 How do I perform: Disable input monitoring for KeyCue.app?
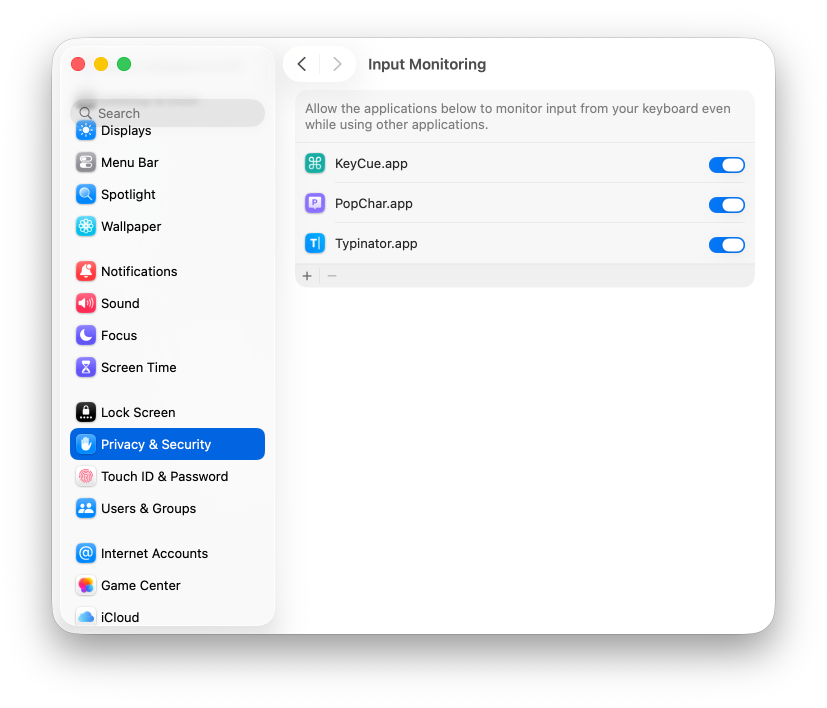coord(726,164)
